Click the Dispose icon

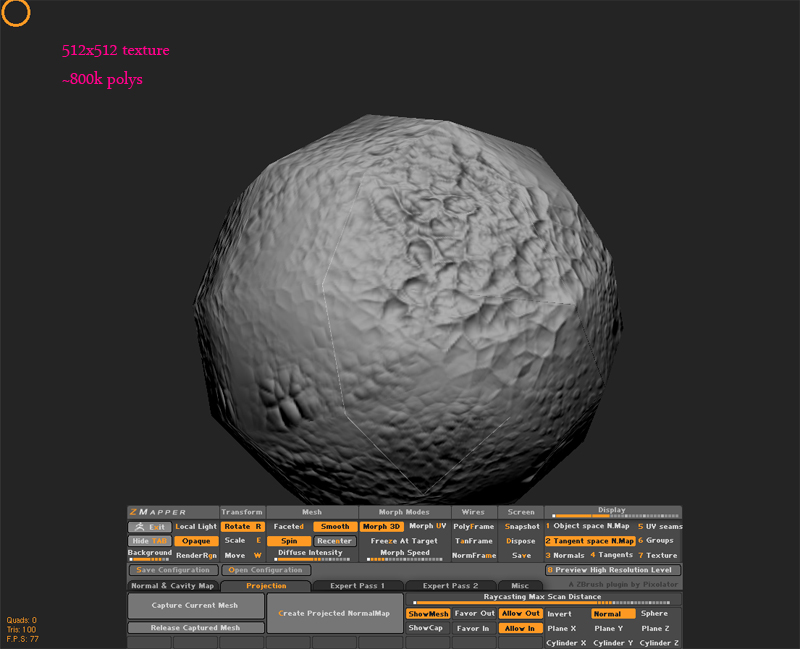pyautogui.click(x=521, y=540)
